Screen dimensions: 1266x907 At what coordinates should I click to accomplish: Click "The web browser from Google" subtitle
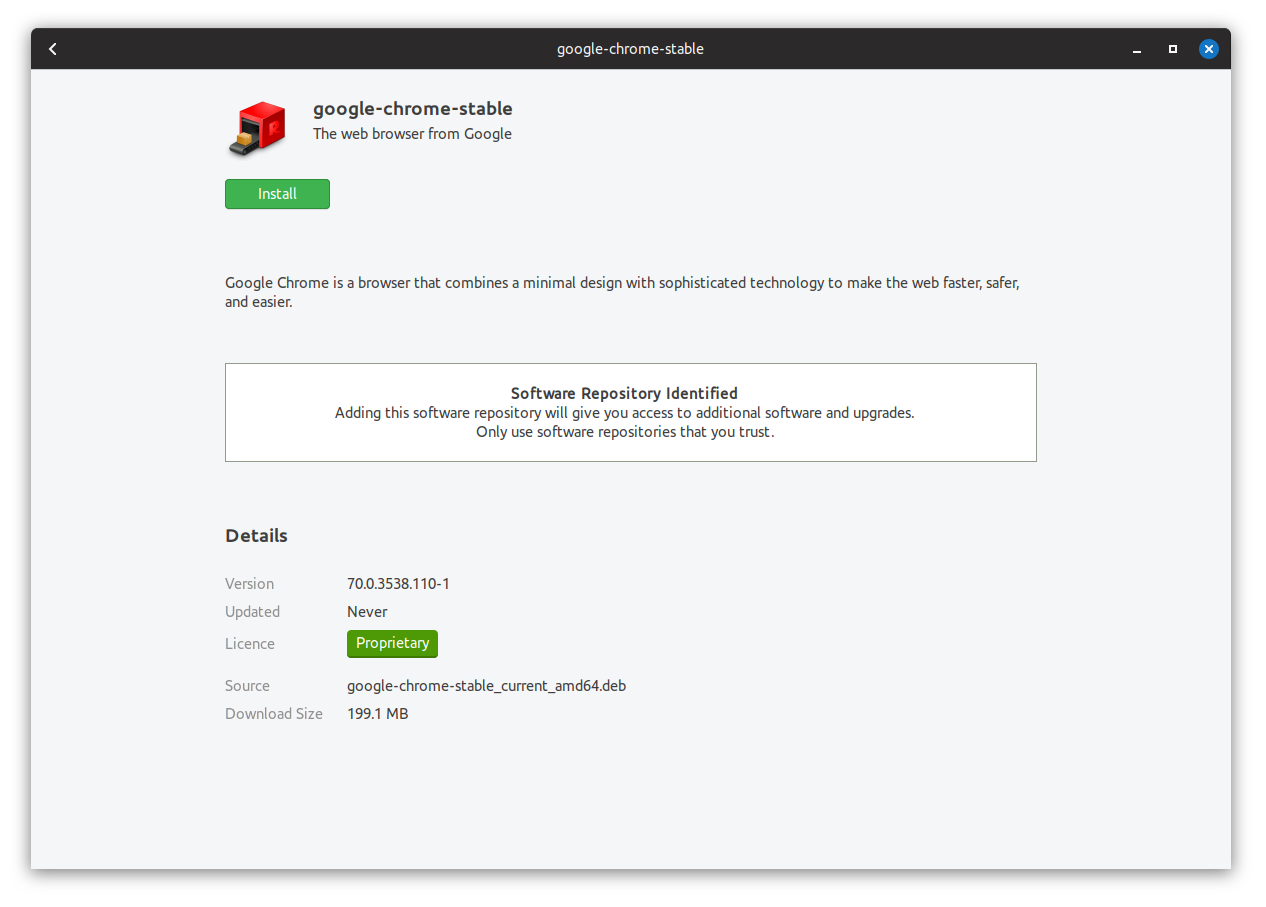coord(412,134)
